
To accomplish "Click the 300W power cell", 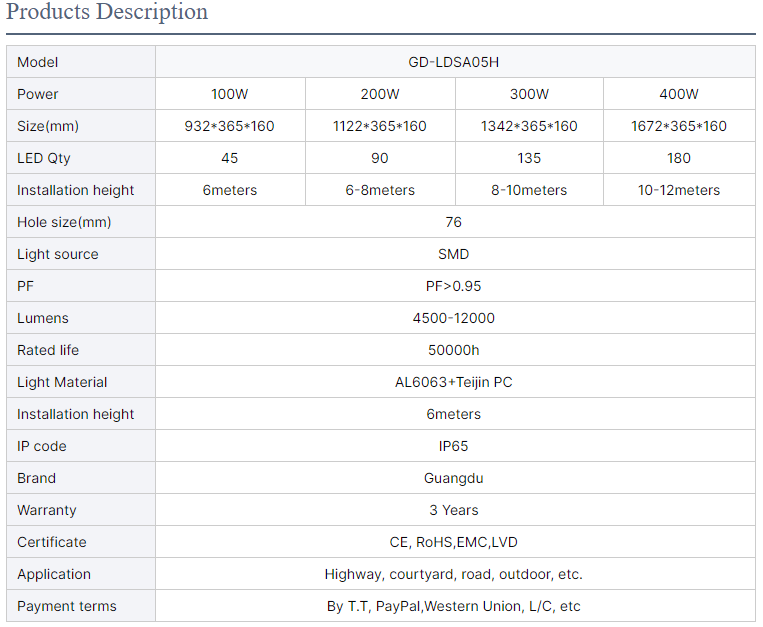I will (x=529, y=94).
